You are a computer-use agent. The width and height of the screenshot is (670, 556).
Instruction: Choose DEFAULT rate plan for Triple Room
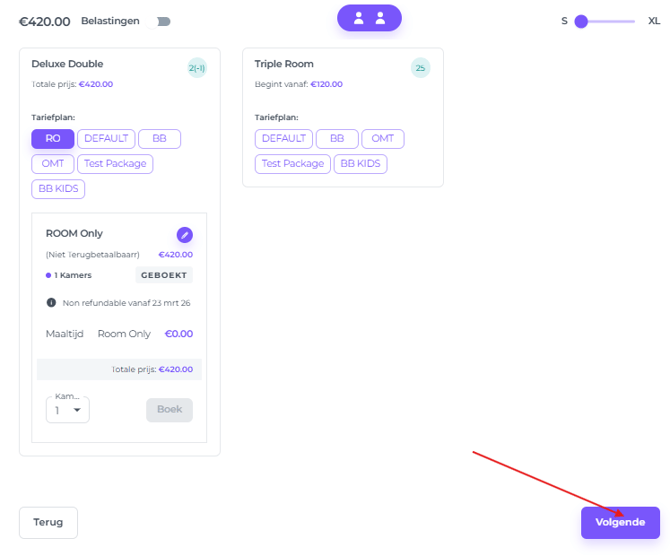click(x=284, y=139)
